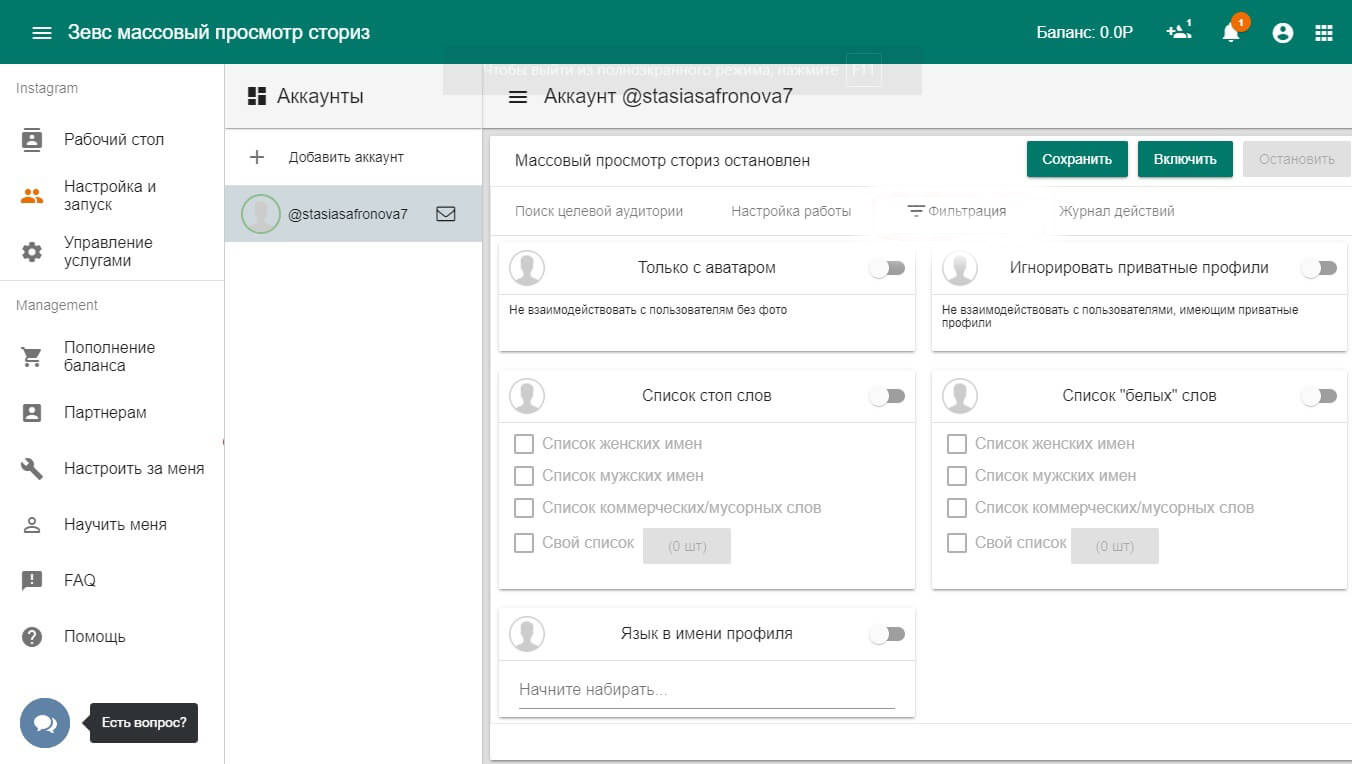This screenshot has width=1352, height=764.
Task: Open the chat bubble support widget
Action: pyautogui.click(x=45, y=723)
